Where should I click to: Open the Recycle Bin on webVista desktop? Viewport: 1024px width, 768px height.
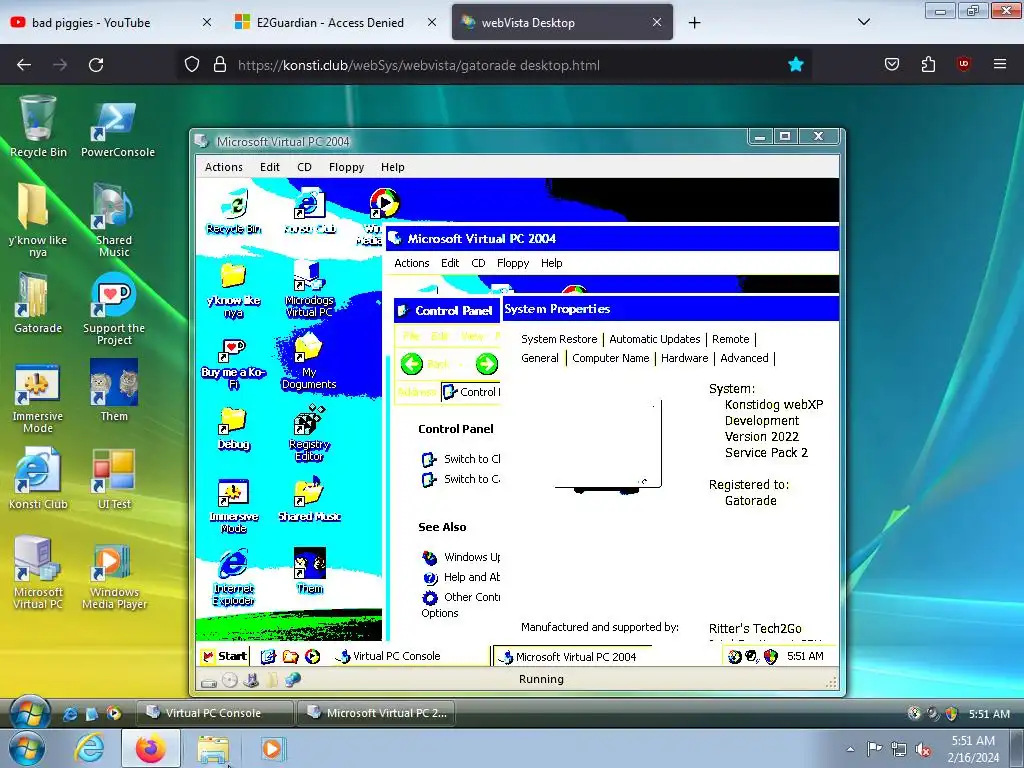click(38, 127)
